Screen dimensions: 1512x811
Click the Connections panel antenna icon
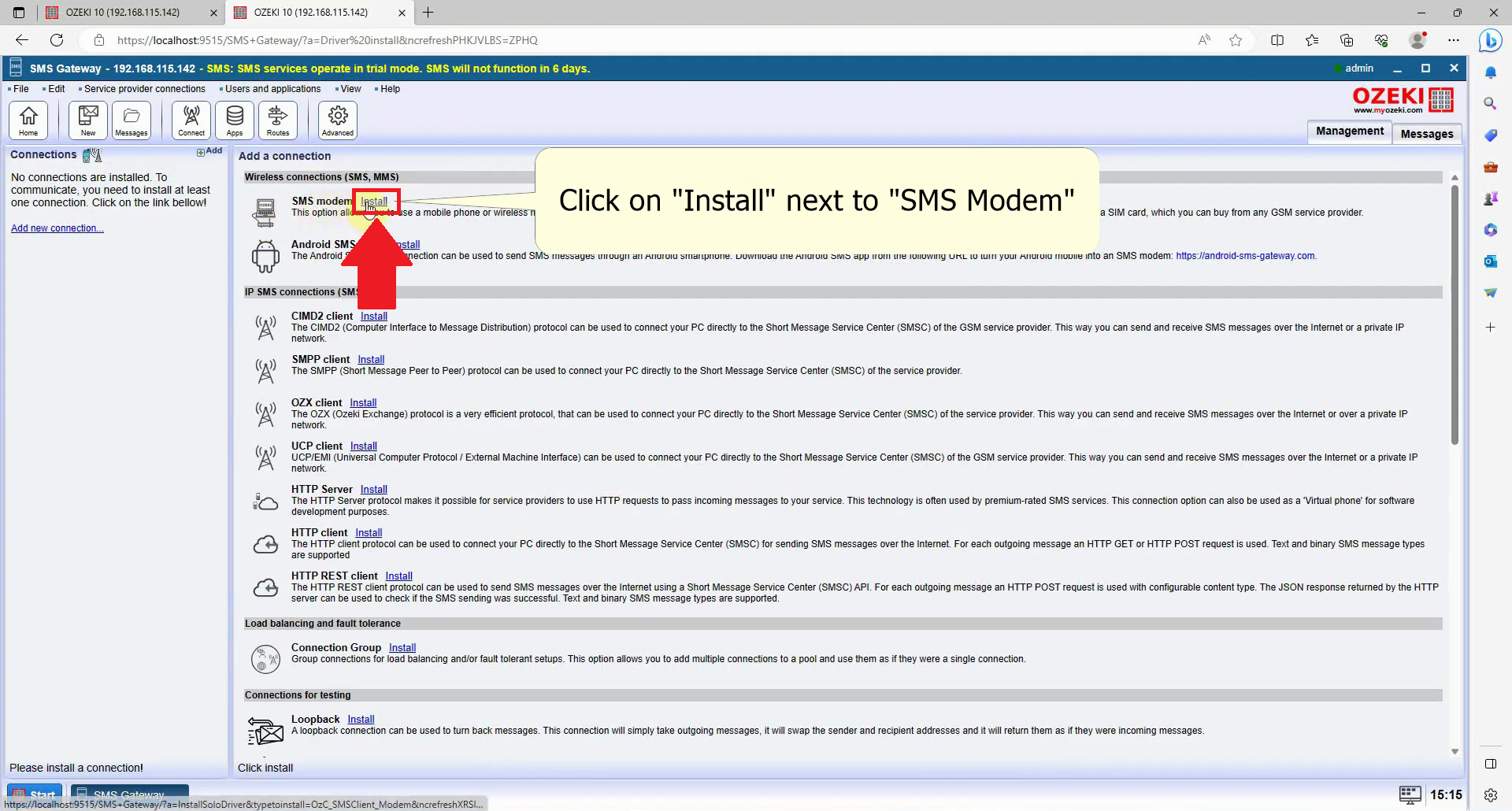pos(92,155)
